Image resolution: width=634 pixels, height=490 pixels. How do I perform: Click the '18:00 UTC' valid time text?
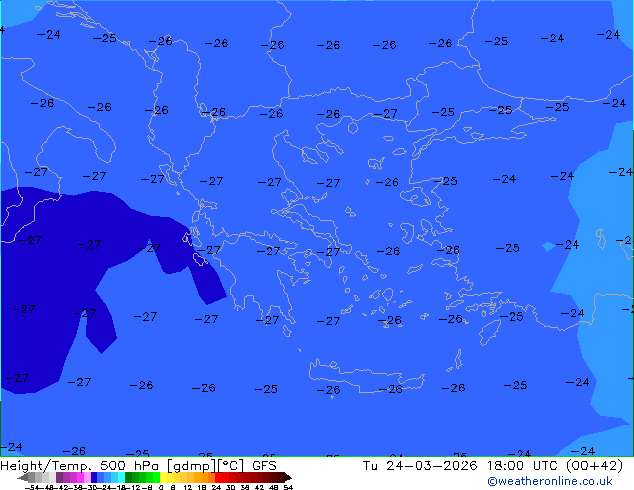524,466
